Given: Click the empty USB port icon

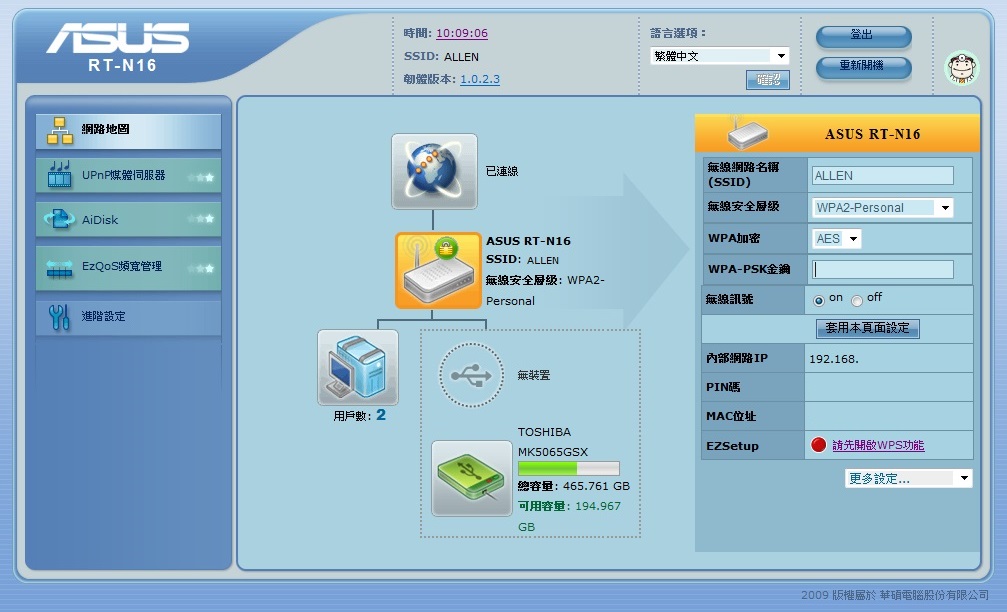Looking at the screenshot, I should click(x=471, y=375).
